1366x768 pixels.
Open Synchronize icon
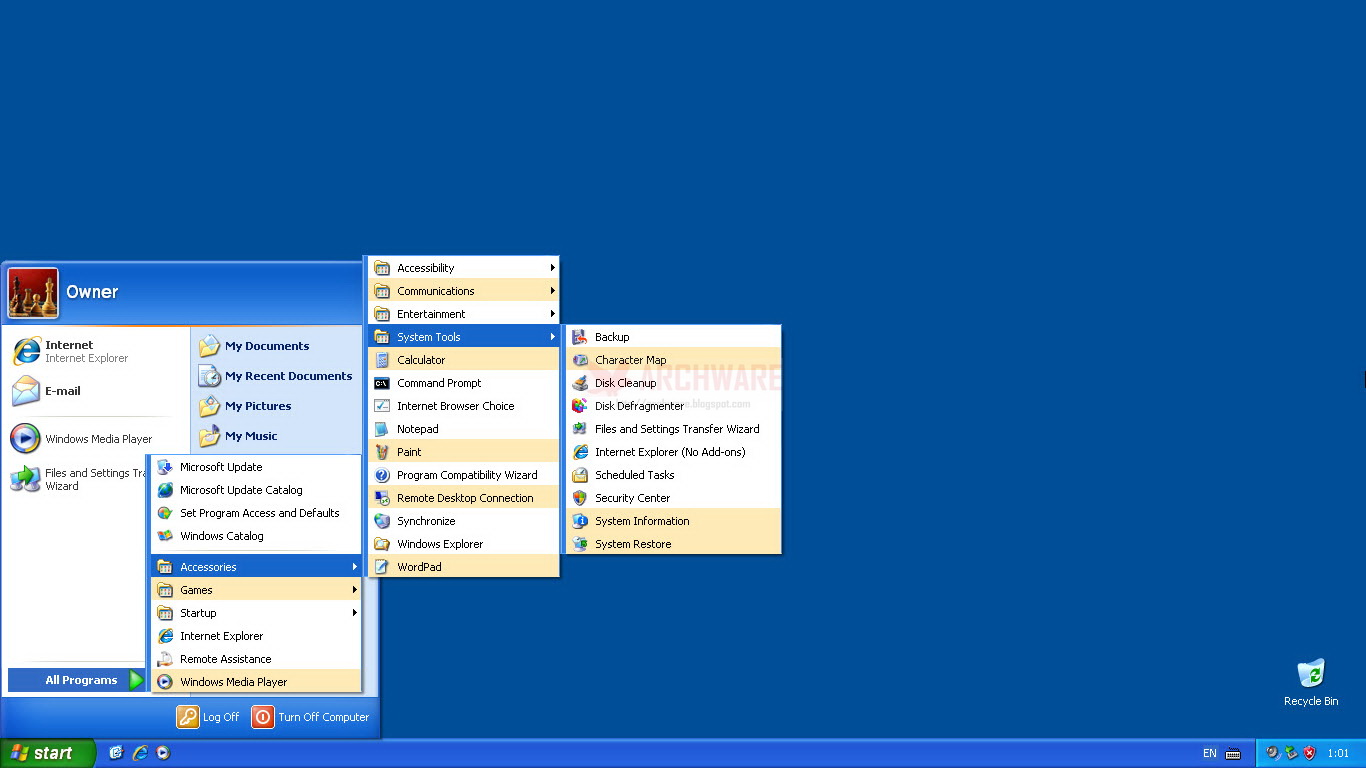click(x=382, y=521)
